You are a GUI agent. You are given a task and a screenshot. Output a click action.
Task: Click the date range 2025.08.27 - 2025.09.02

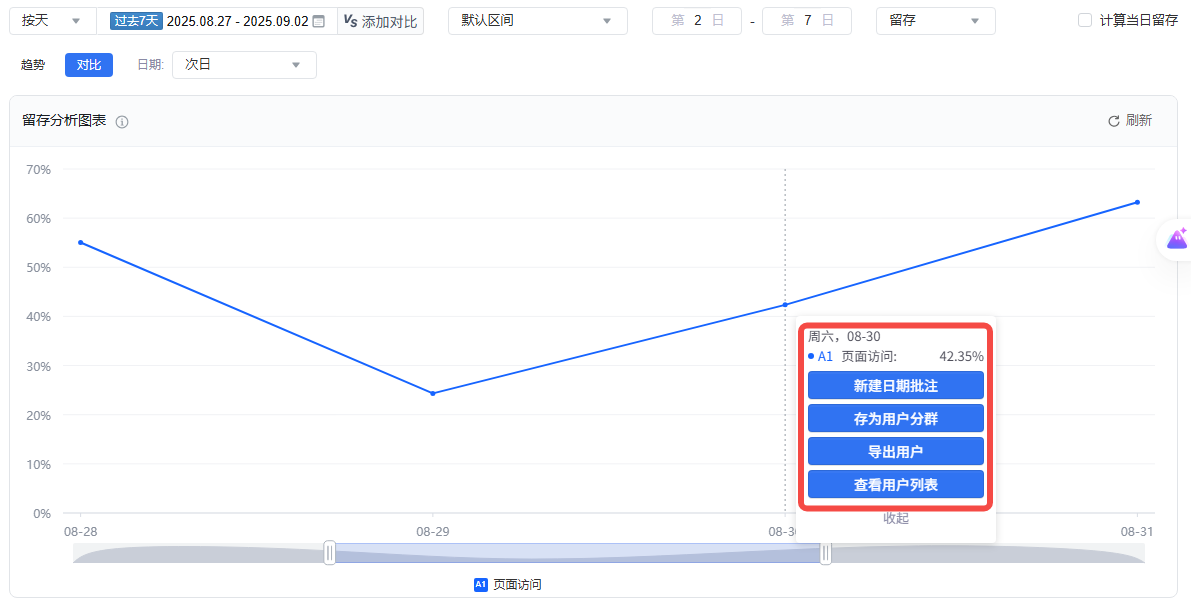(x=237, y=21)
